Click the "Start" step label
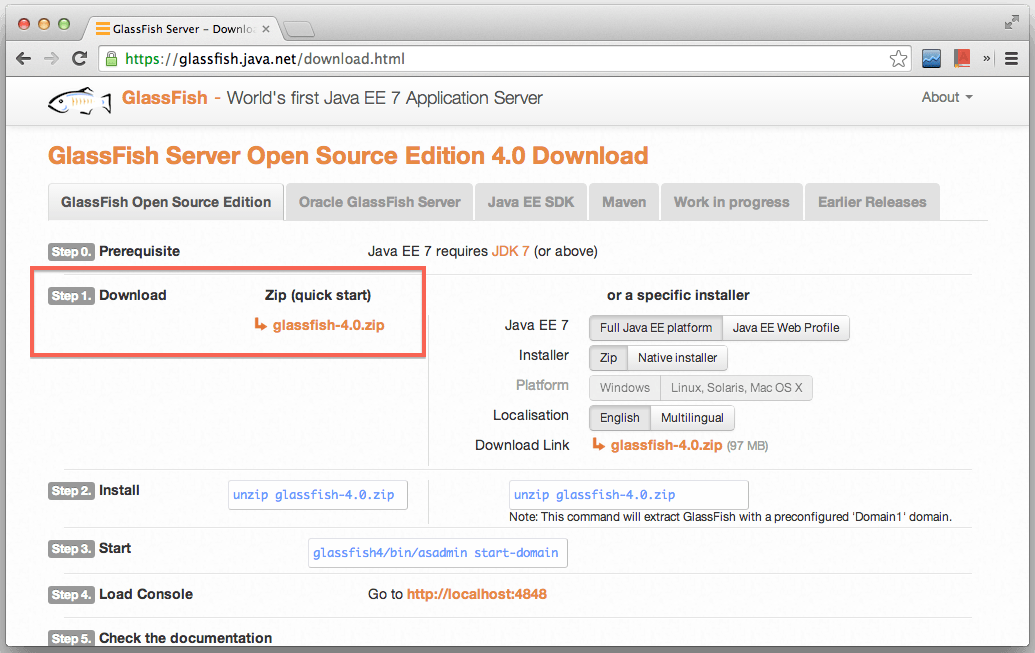Image resolution: width=1035 pixels, height=653 pixels. [115, 548]
